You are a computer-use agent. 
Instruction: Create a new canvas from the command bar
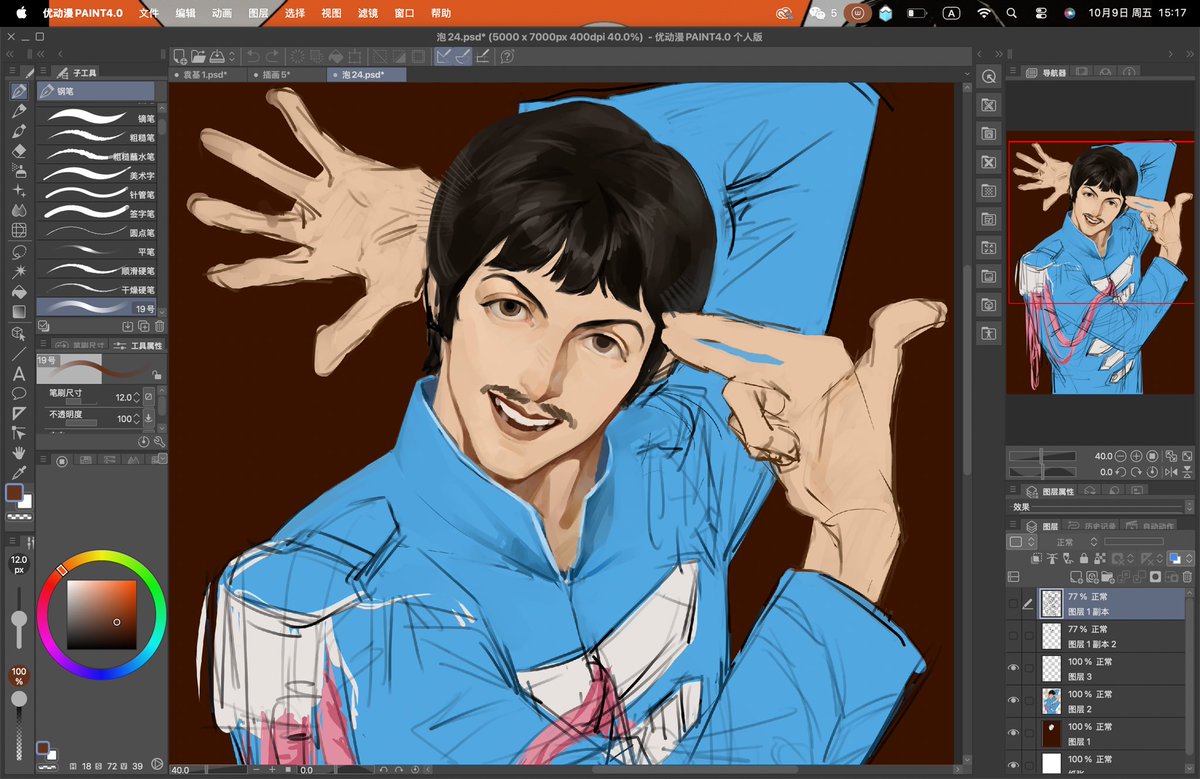pyautogui.click(x=180, y=57)
